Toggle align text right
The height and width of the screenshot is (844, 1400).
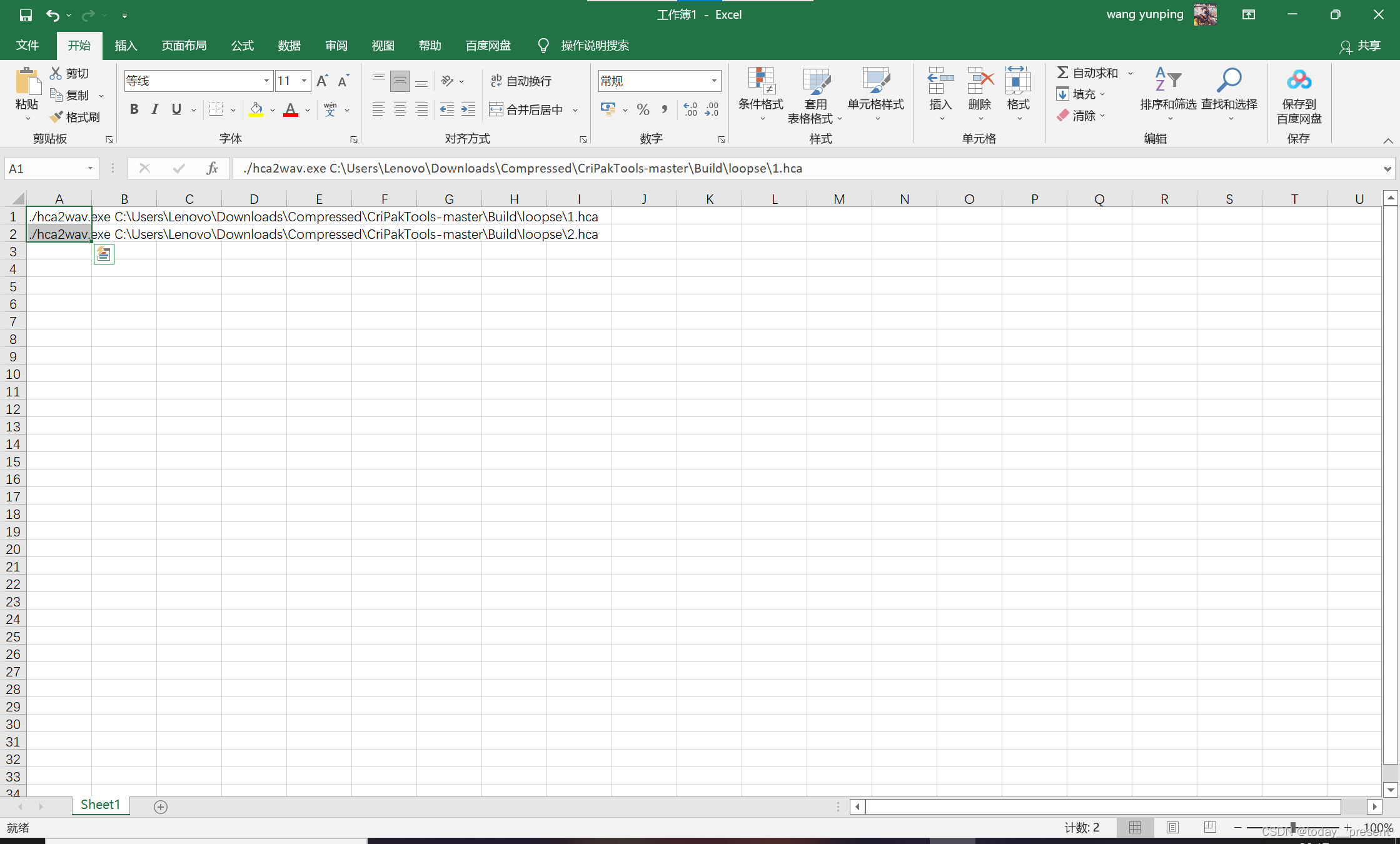[x=421, y=109]
